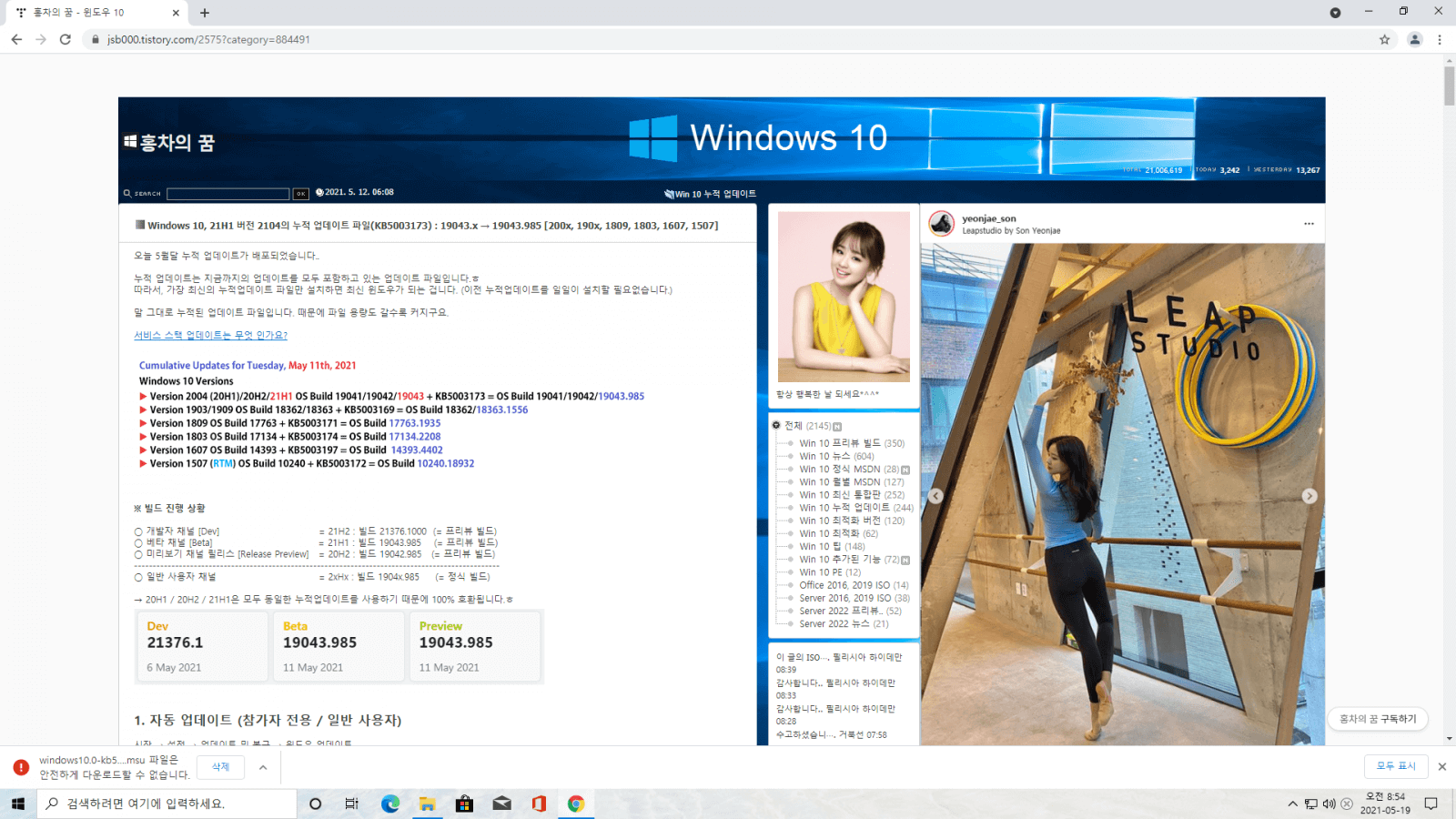This screenshot has height=819, width=1456.
Task: Delete the blocked download with 삭제 button
Action: point(221,767)
